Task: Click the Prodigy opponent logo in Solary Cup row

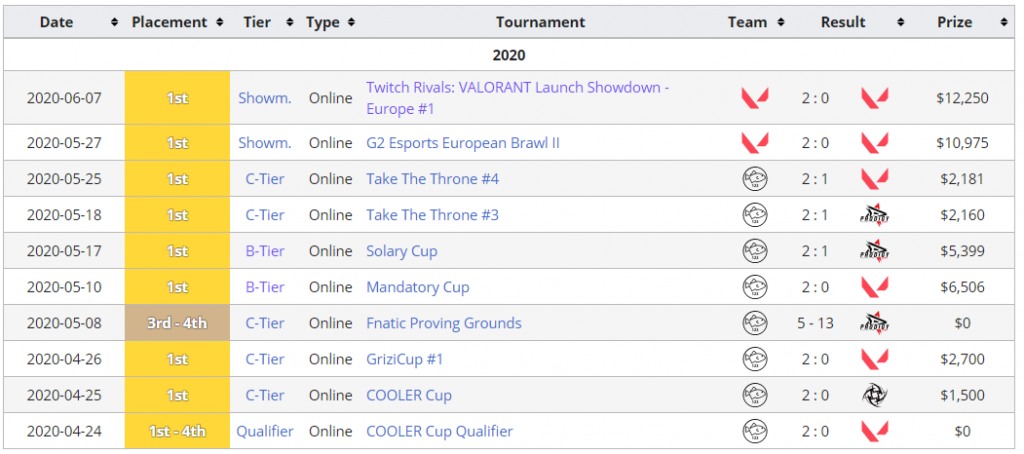Action: click(x=874, y=251)
